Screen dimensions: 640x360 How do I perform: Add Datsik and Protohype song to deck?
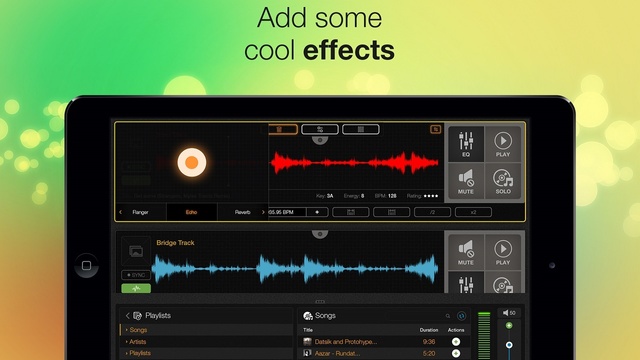(x=456, y=342)
